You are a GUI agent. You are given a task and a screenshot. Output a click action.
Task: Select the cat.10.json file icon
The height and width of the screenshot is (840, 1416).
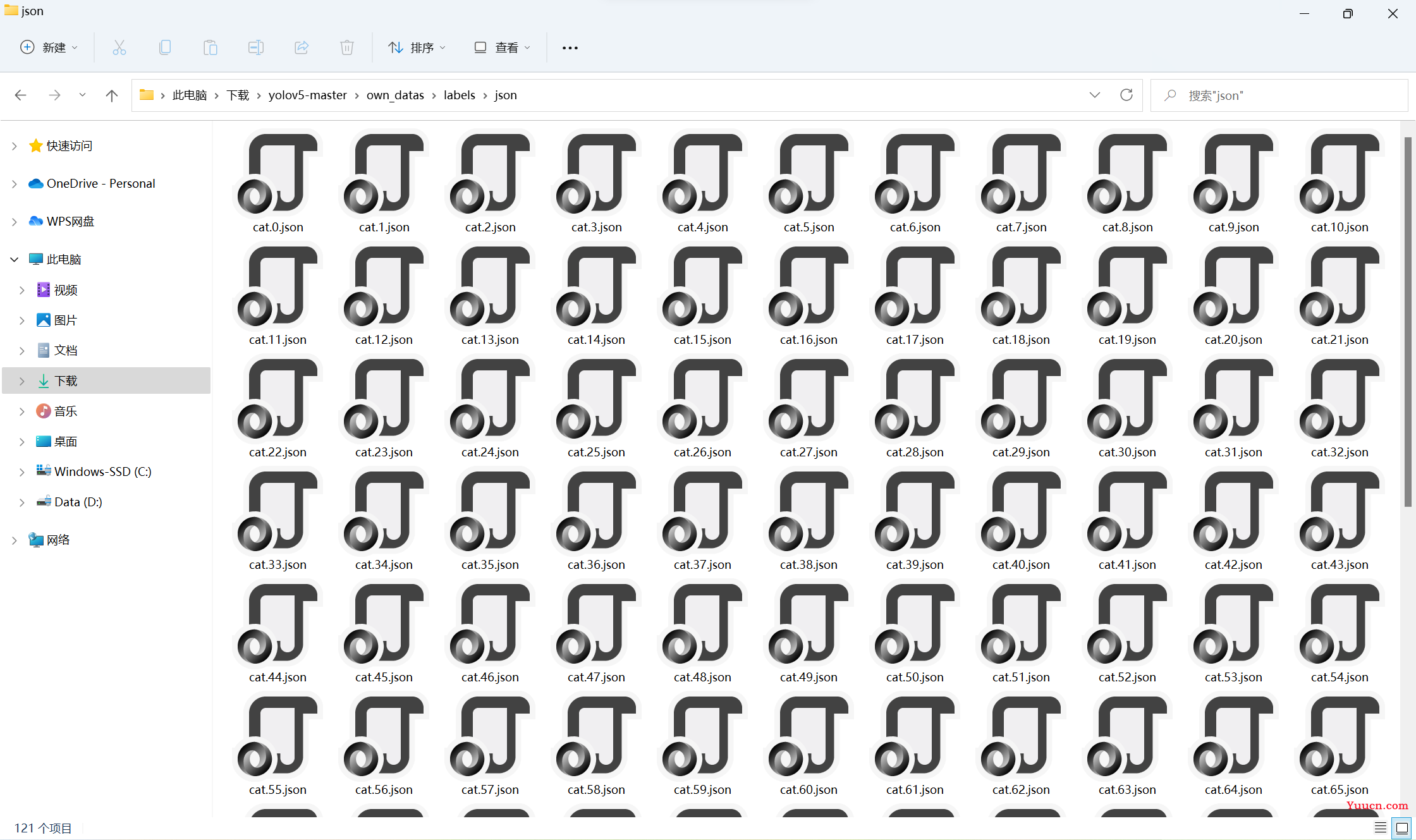(x=1340, y=173)
